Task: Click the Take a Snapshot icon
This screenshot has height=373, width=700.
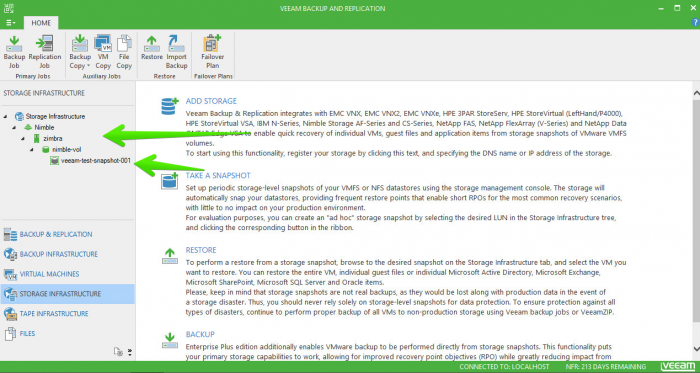Action: (170, 181)
